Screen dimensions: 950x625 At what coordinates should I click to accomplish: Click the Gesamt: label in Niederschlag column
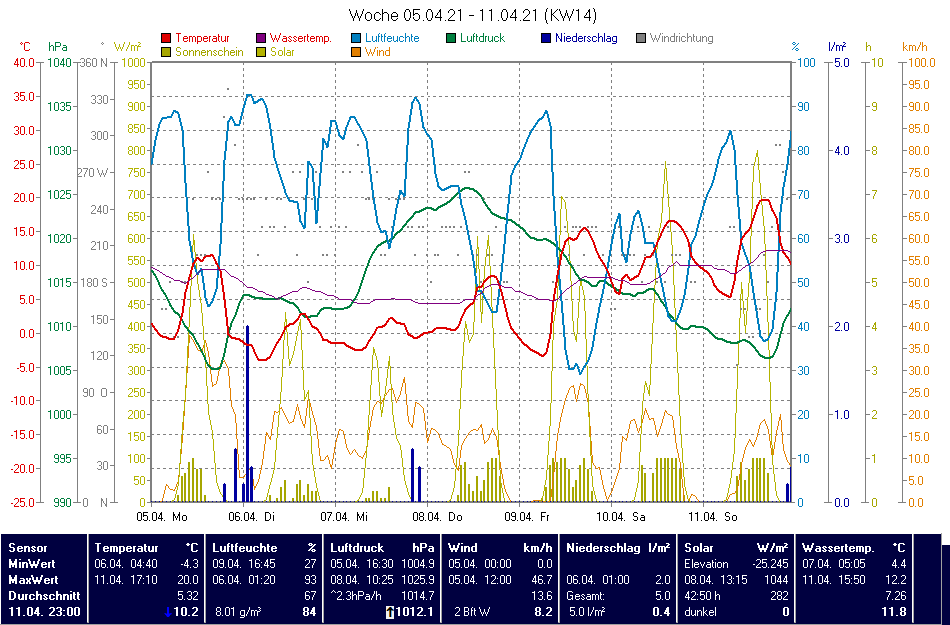point(585,596)
